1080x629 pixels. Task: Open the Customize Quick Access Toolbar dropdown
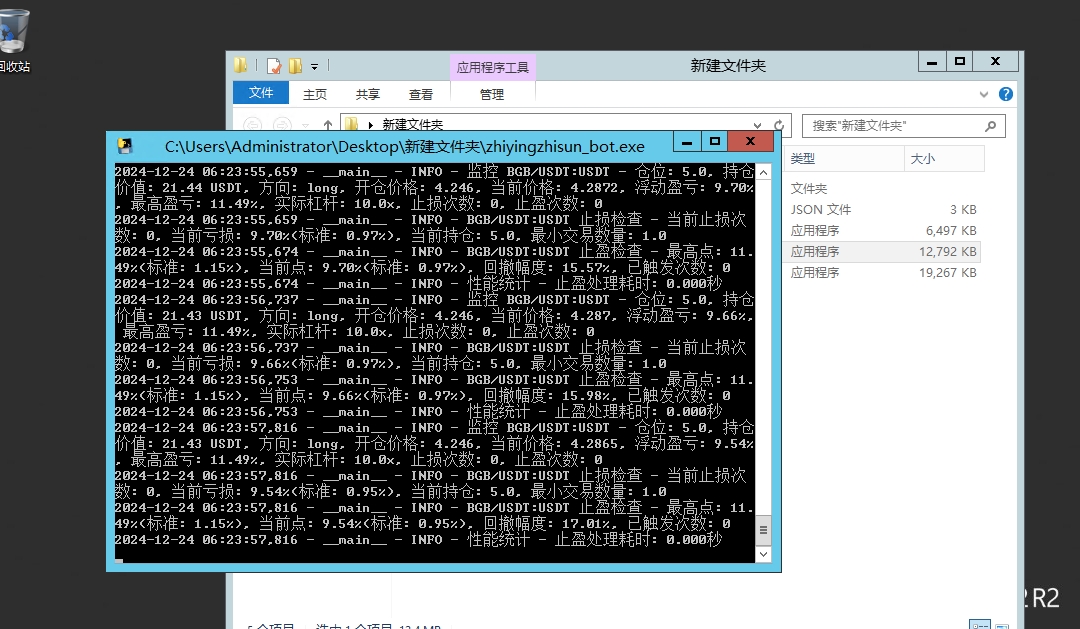point(314,66)
